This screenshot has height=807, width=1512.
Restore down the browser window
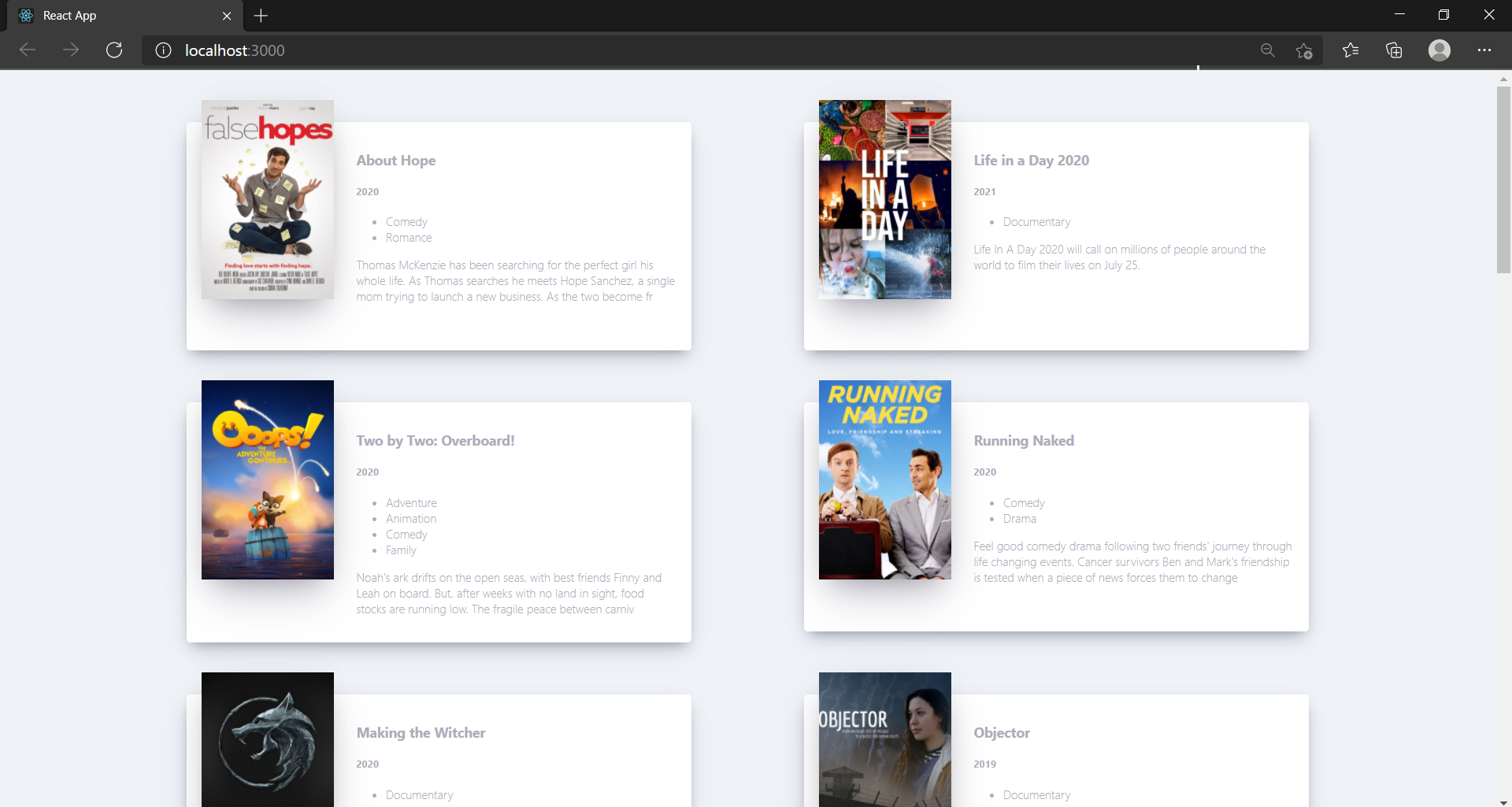coord(1443,15)
